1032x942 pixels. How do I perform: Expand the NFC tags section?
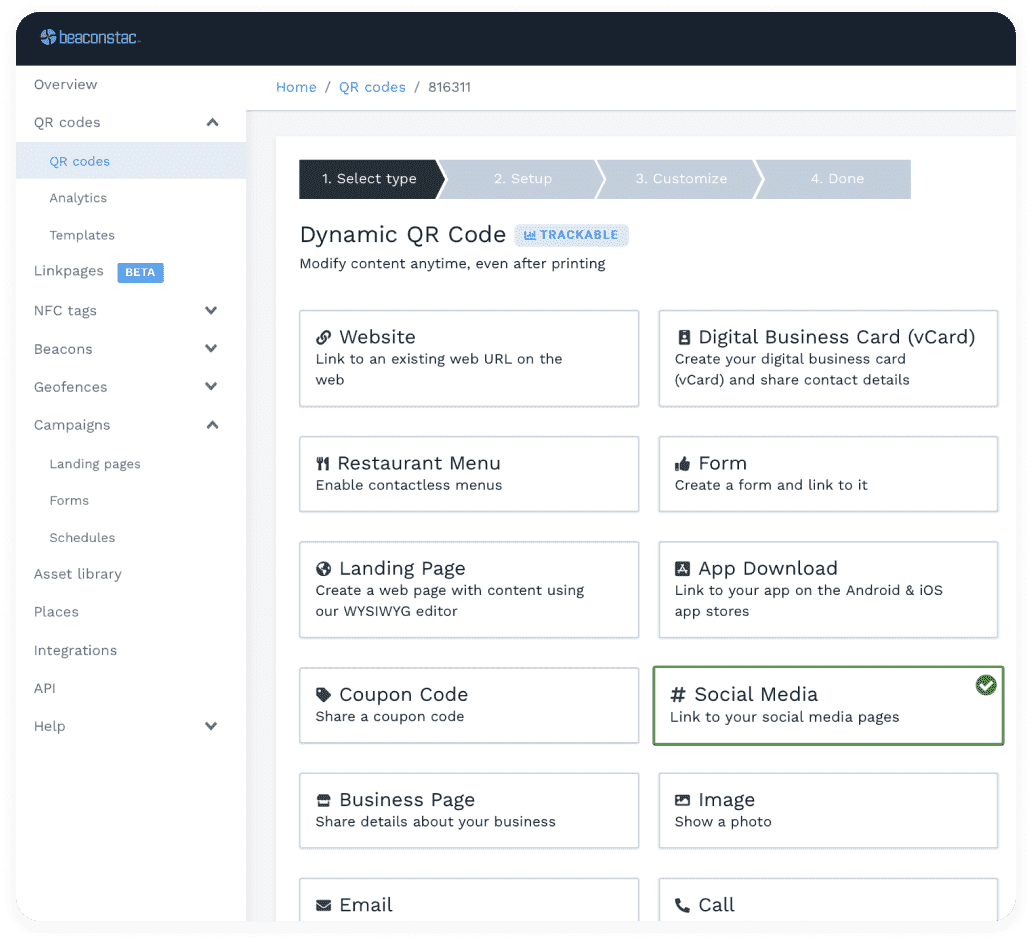pyautogui.click(x=211, y=311)
